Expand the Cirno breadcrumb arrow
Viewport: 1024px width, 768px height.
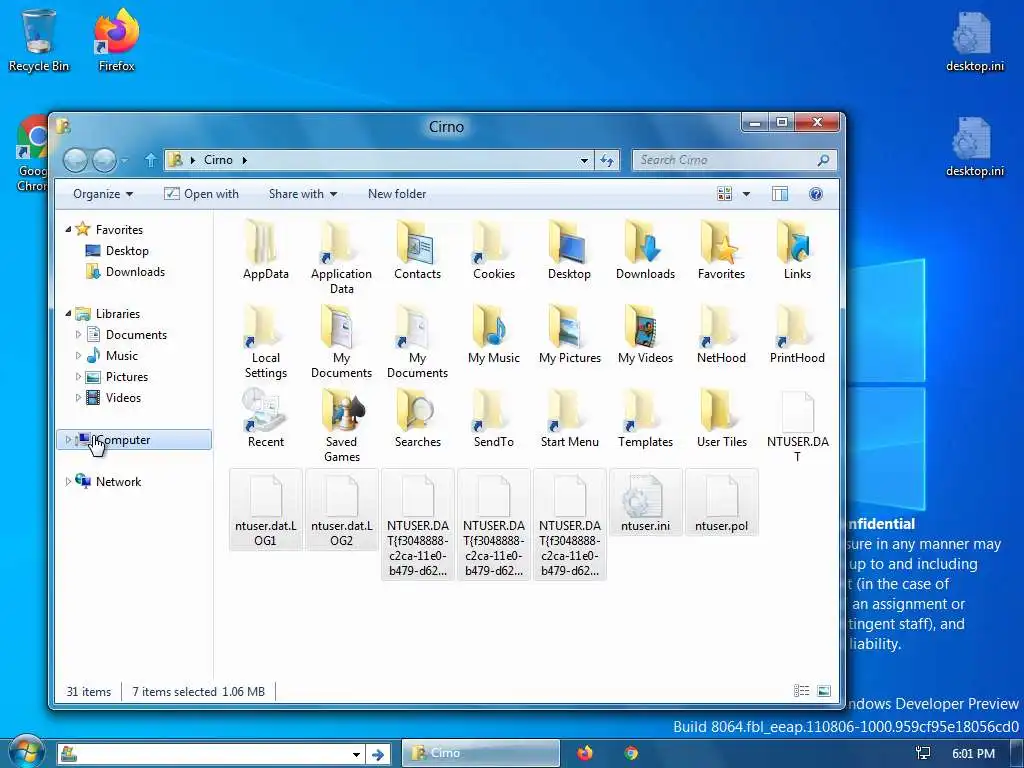tap(244, 160)
